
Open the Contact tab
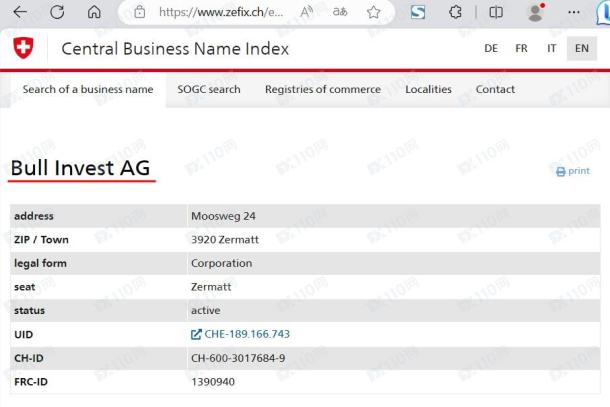tap(495, 89)
